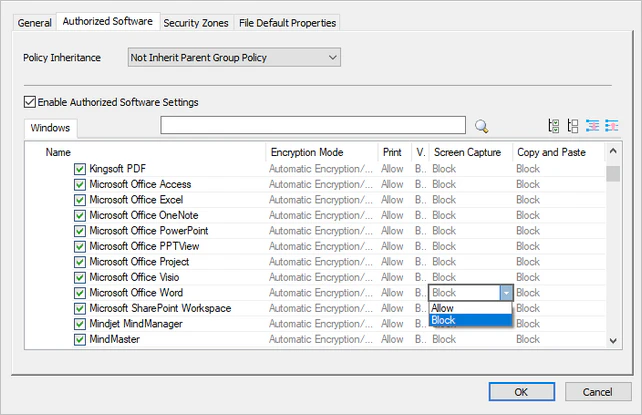Choose Block in Screen Capture list
The height and width of the screenshot is (415, 642).
tap(470, 320)
